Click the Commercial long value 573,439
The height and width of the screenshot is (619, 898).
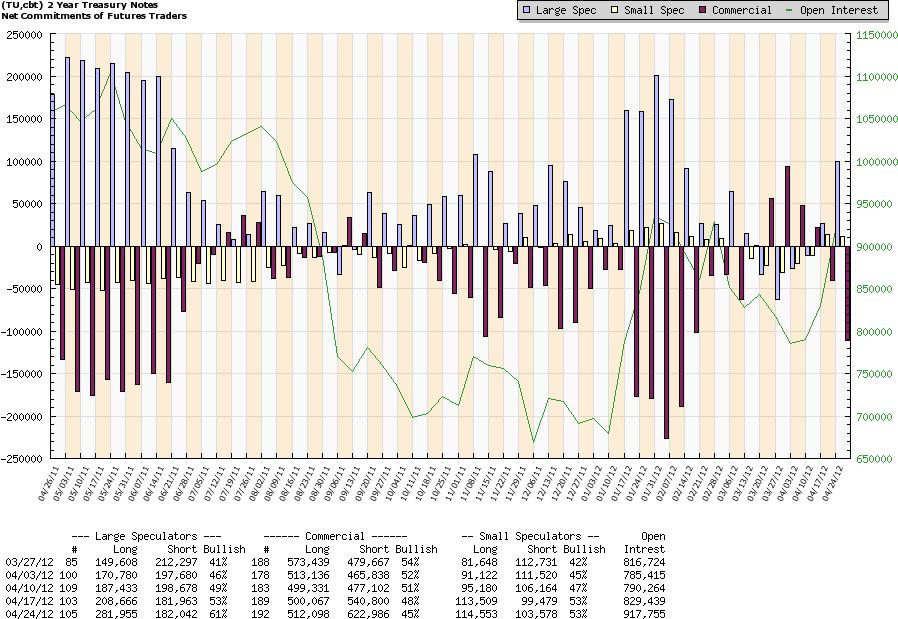pyautogui.click(x=308, y=563)
